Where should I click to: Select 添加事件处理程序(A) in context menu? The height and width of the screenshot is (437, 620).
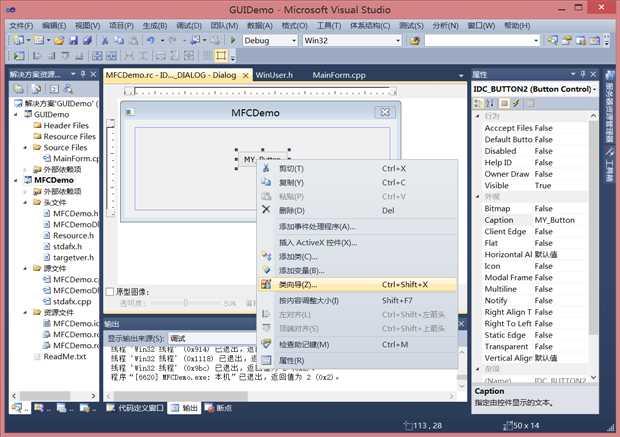357,227
